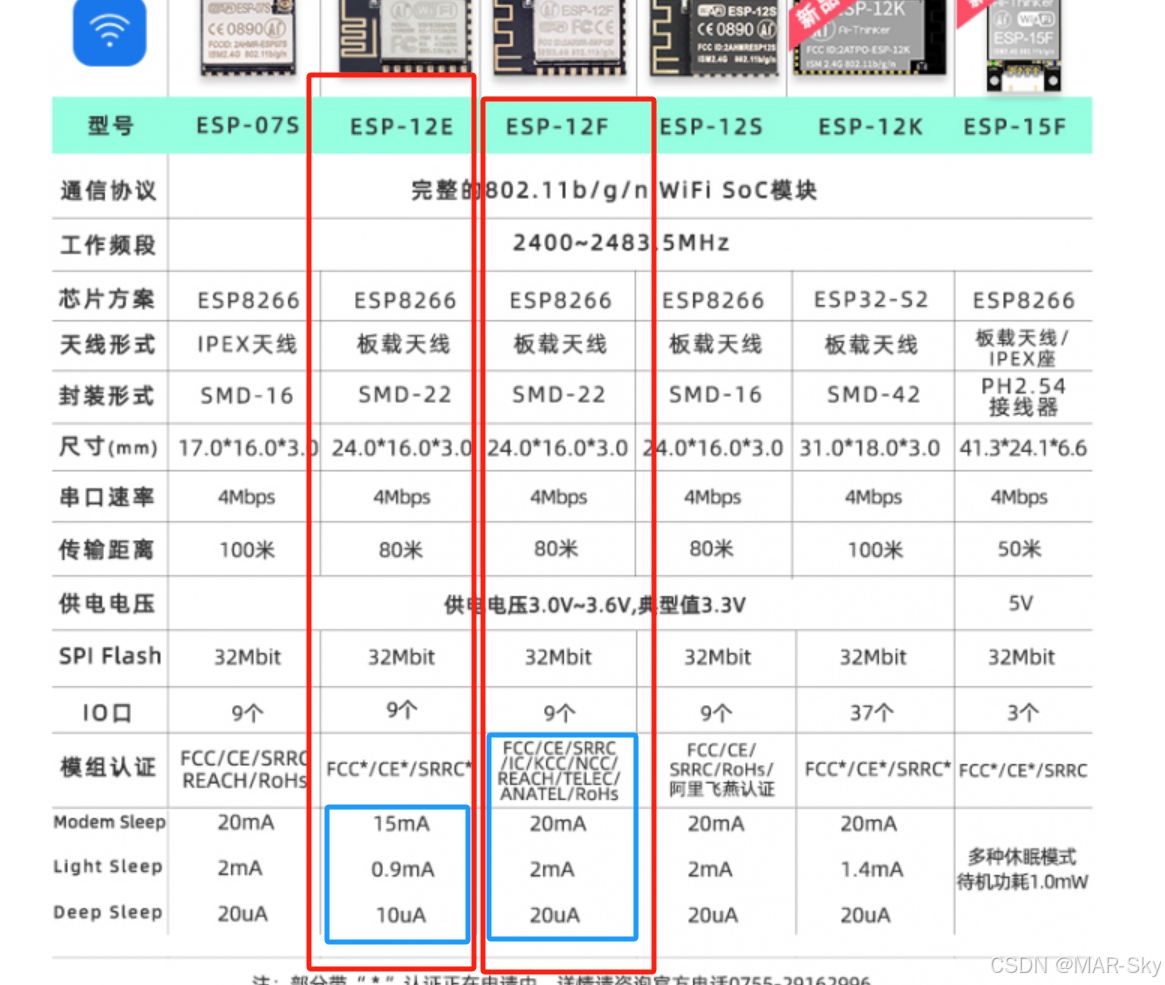Select the ESP-15F column header

pos(1015,127)
